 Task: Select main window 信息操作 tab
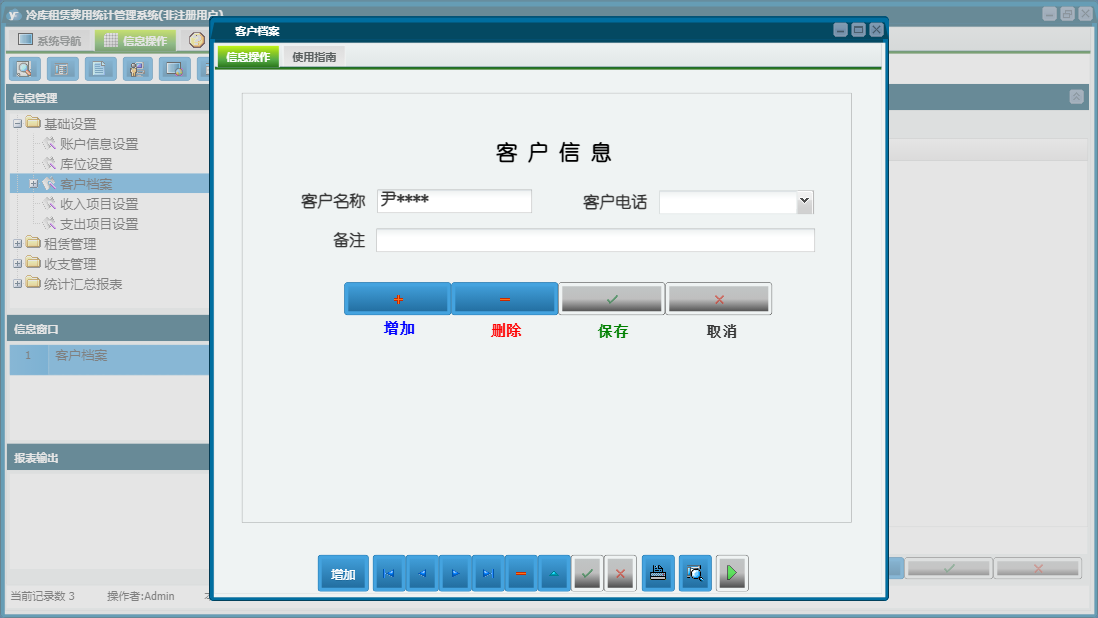pyautogui.click(x=136, y=41)
